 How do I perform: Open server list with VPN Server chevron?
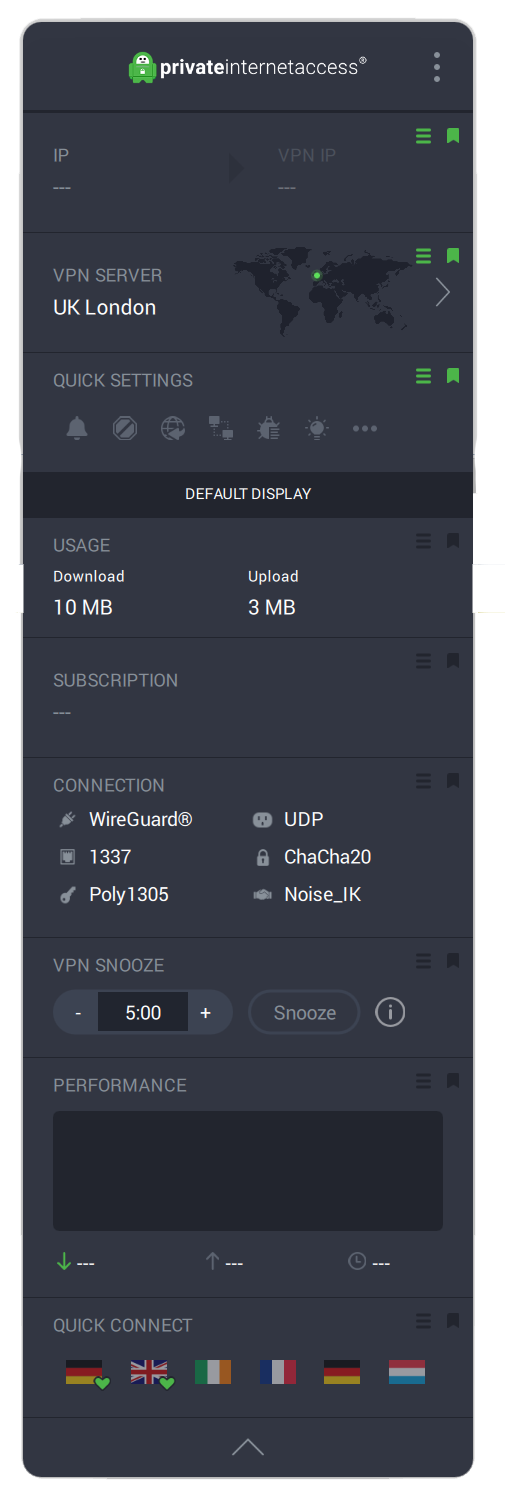click(x=443, y=292)
